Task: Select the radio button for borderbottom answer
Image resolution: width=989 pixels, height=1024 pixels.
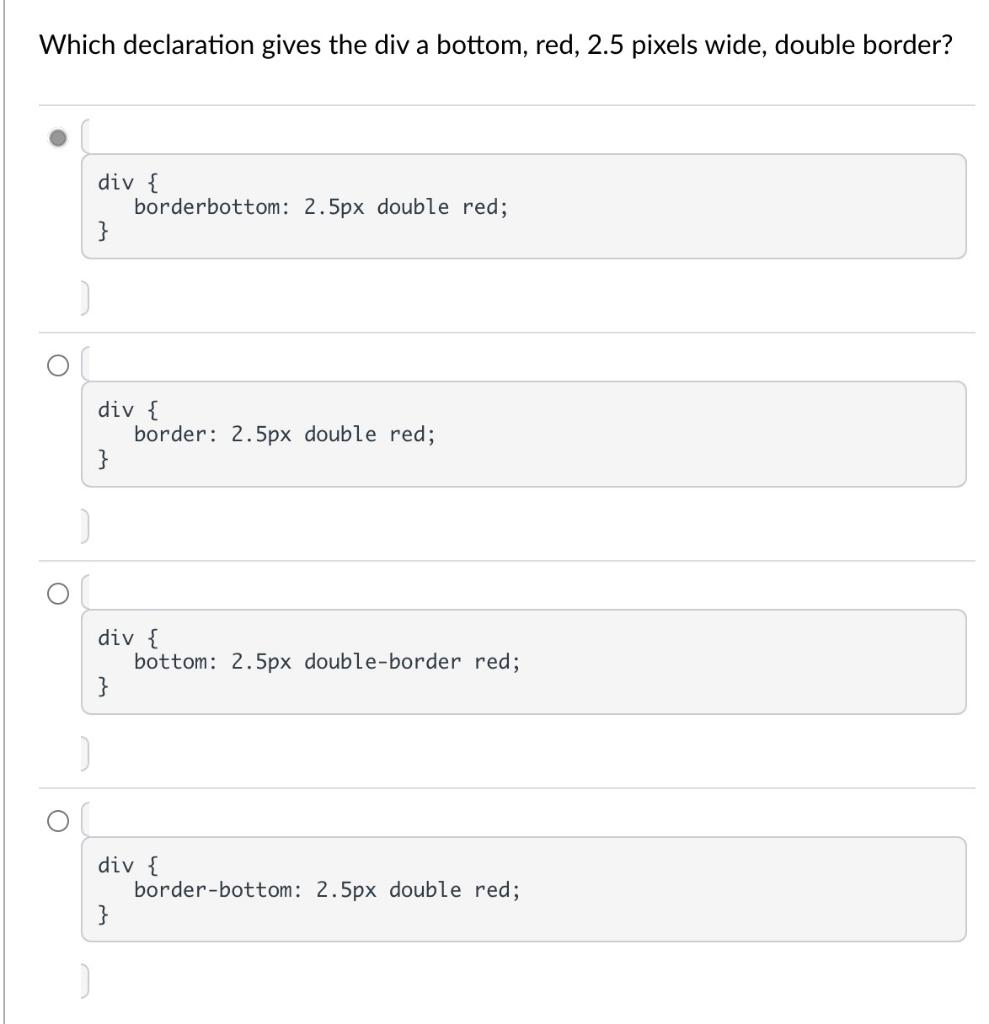Action: pos(56,136)
